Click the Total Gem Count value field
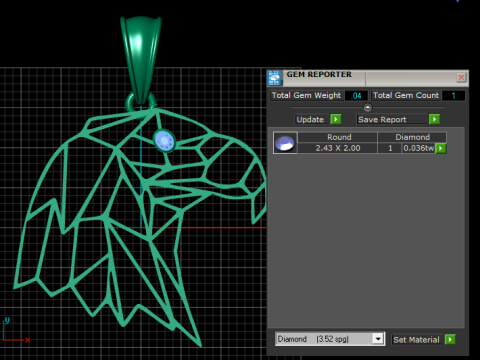The image size is (480, 360). point(453,96)
